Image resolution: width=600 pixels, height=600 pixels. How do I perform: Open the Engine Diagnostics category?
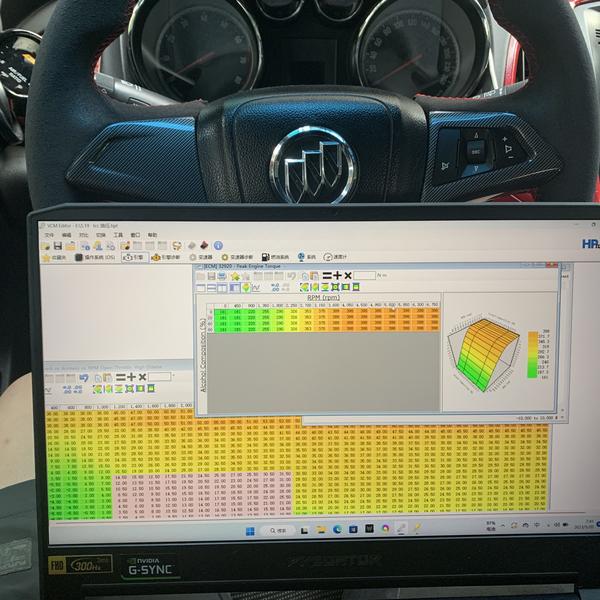[x=165, y=257]
